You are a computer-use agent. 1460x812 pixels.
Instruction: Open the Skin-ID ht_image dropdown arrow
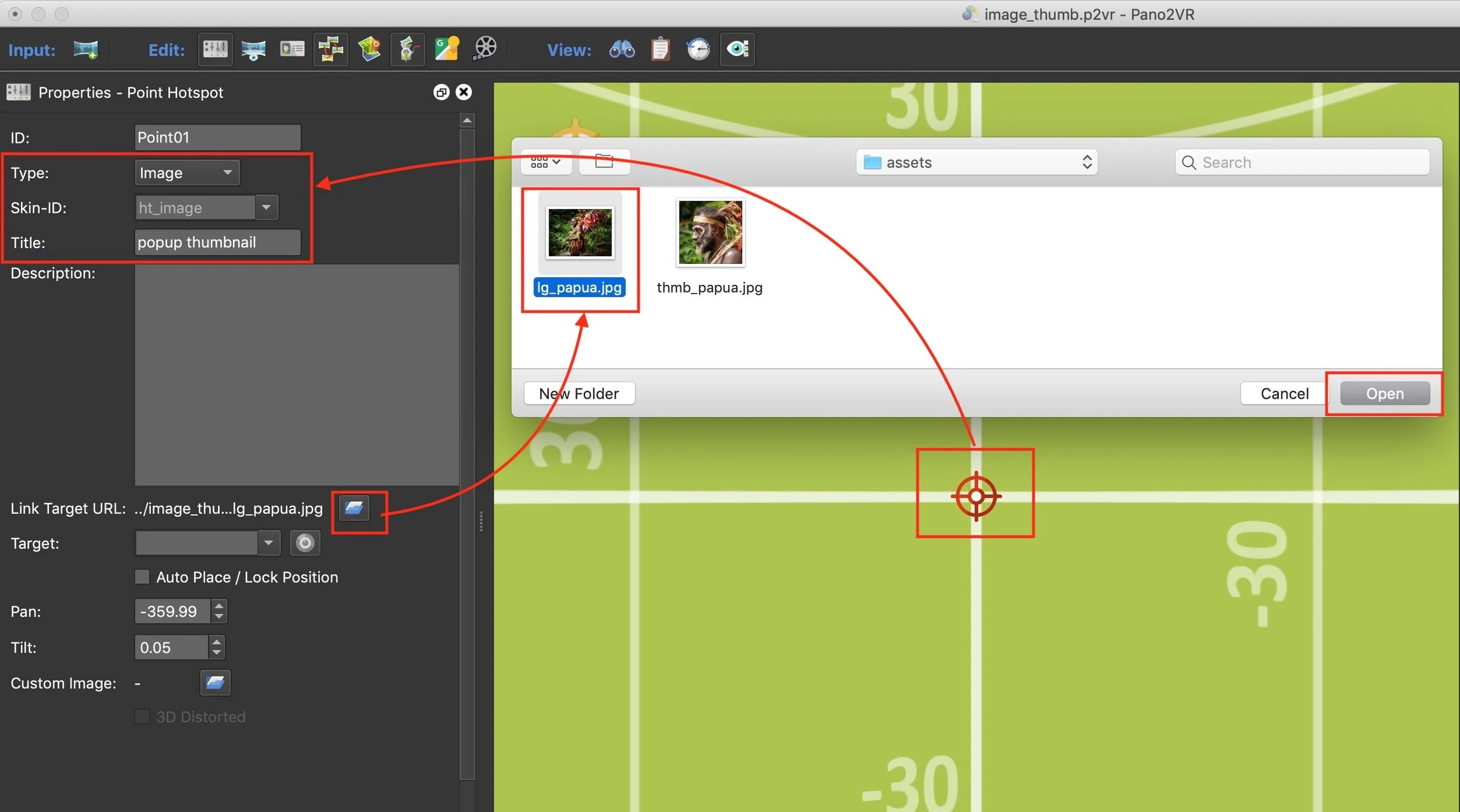[x=266, y=207]
